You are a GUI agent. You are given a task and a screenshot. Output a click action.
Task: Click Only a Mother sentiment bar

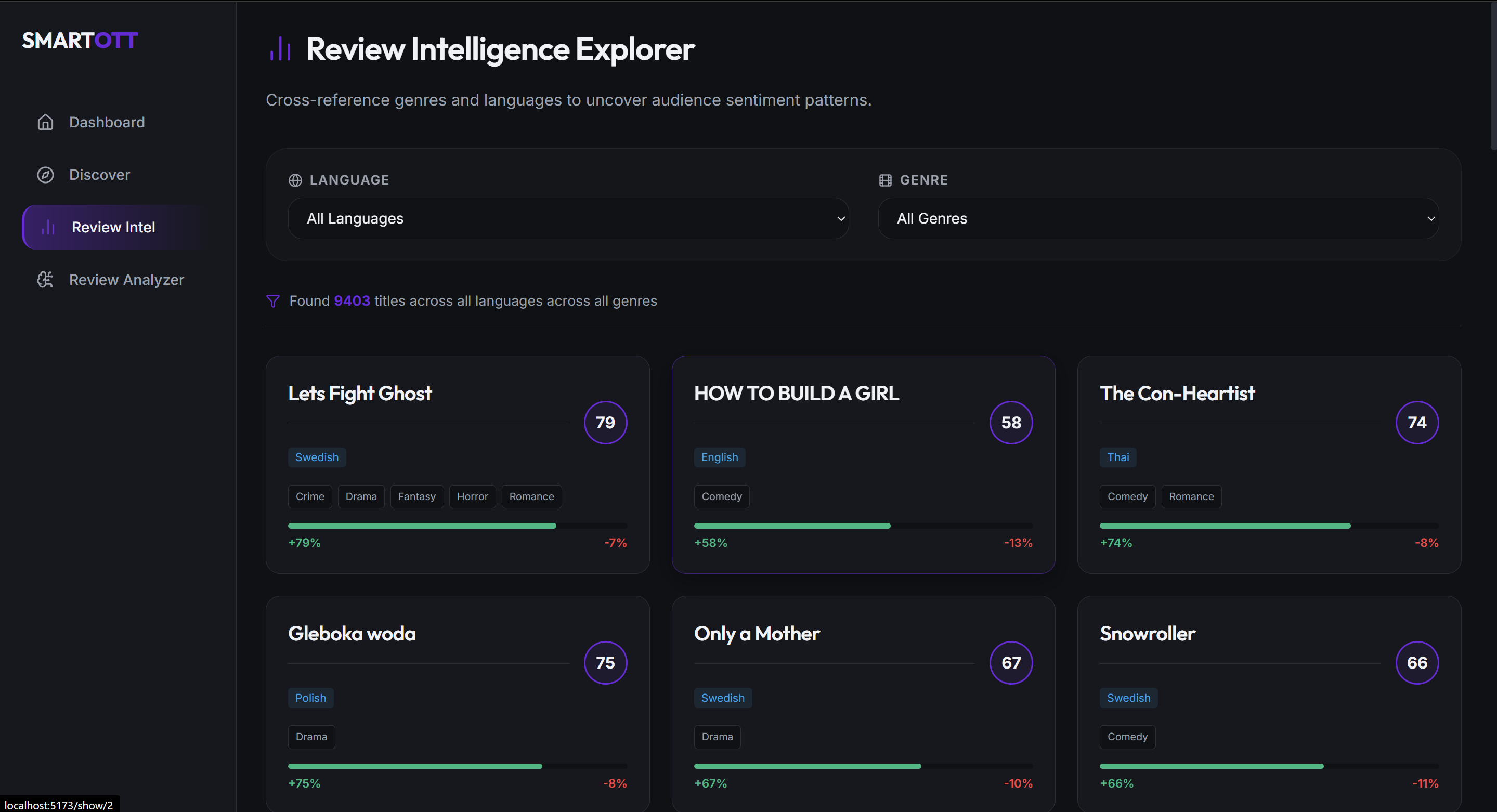(x=863, y=766)
